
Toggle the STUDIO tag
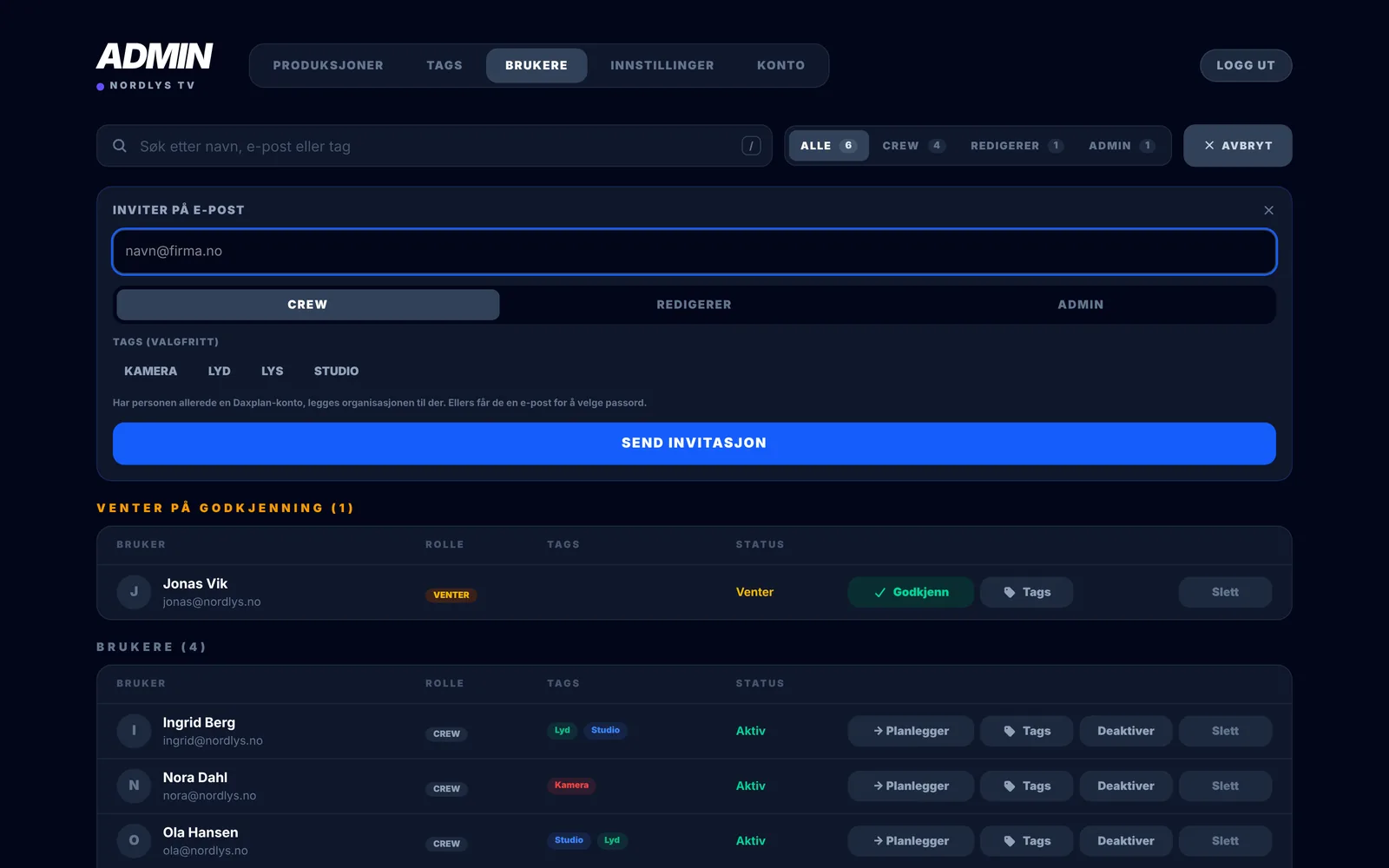[336, 371]
